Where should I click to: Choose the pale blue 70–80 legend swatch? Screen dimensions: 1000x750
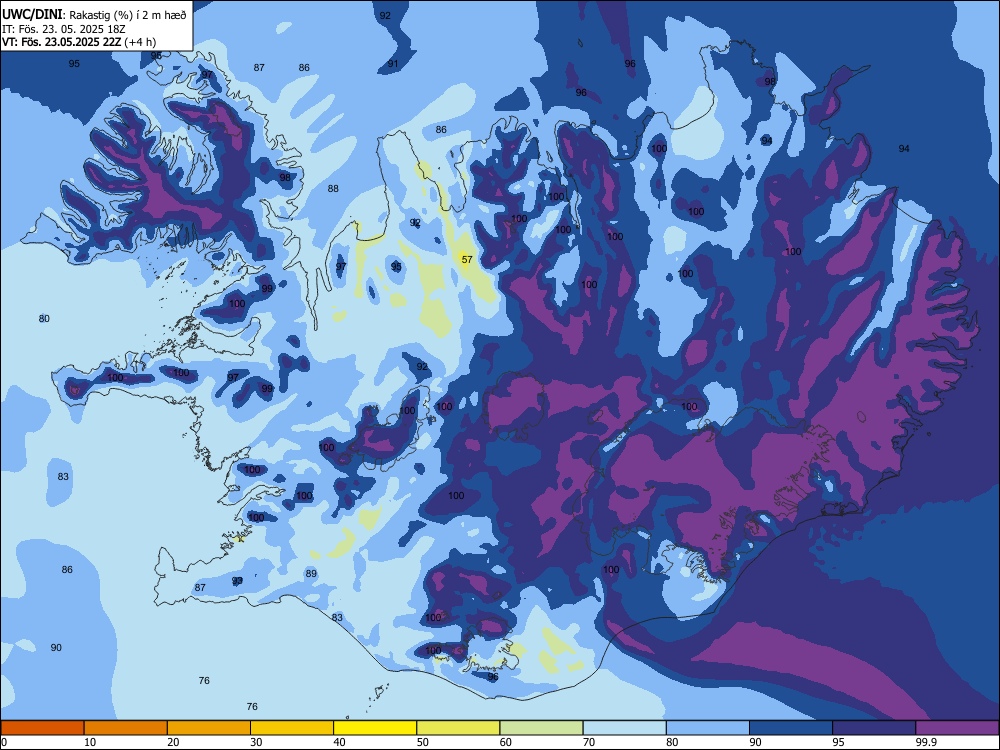624,728
